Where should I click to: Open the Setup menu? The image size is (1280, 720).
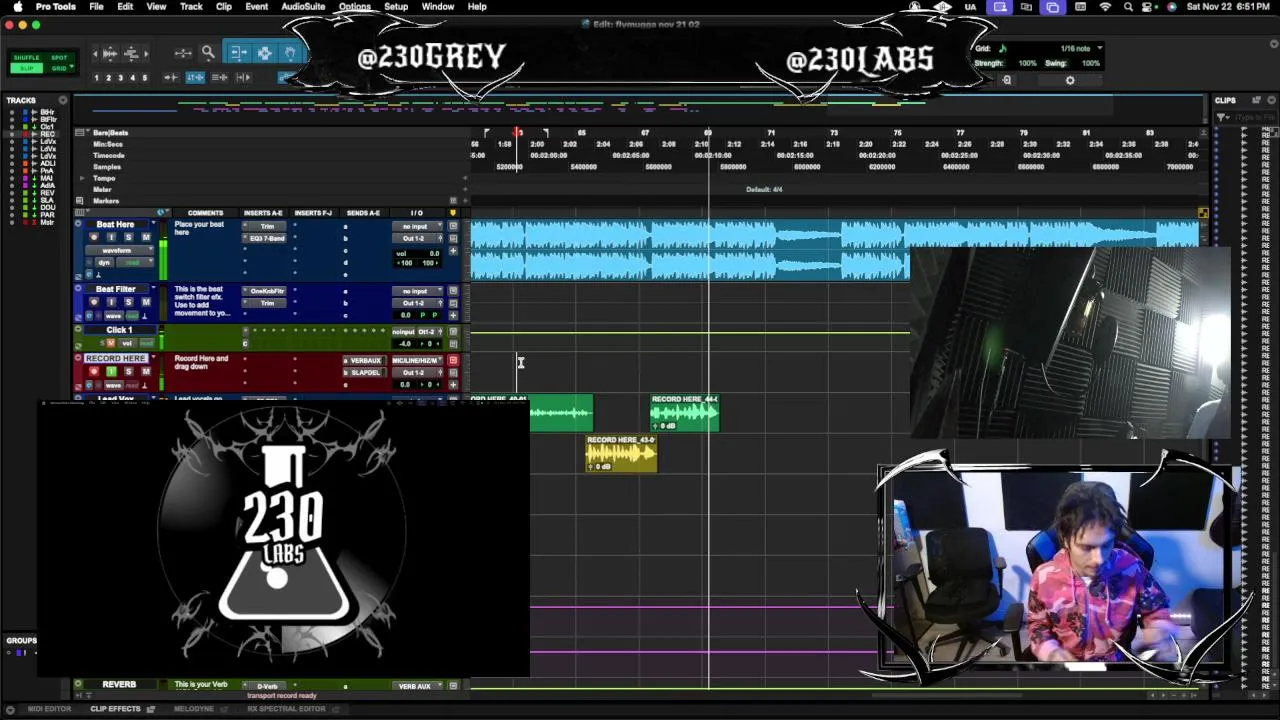pos(396,7)
